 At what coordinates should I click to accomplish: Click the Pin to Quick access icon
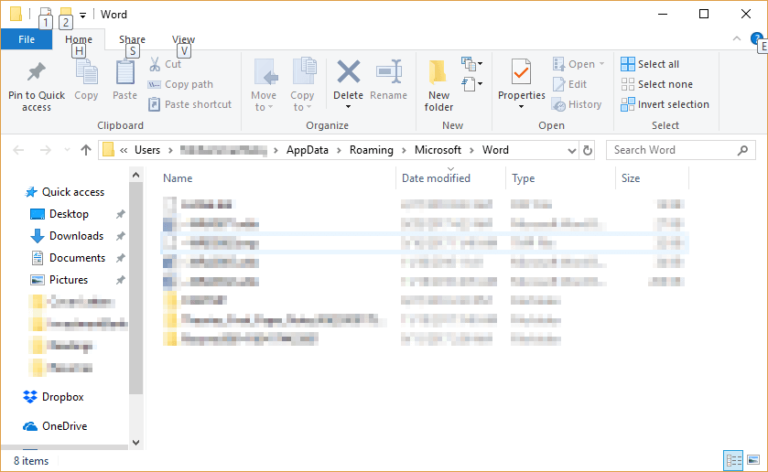pos(36,72)
